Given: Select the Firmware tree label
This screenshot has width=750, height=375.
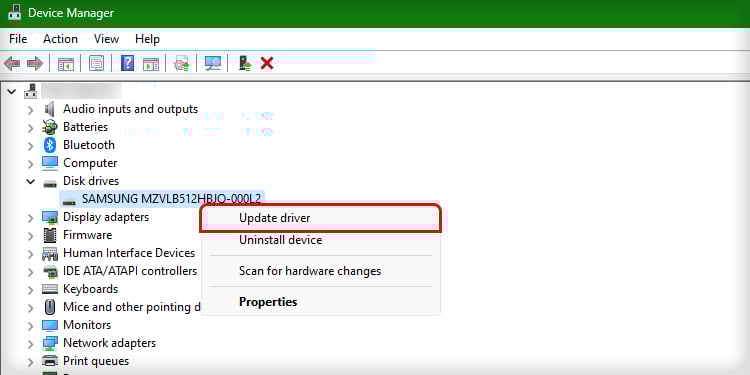Looking at the screenshot, I should coord(88,235).
